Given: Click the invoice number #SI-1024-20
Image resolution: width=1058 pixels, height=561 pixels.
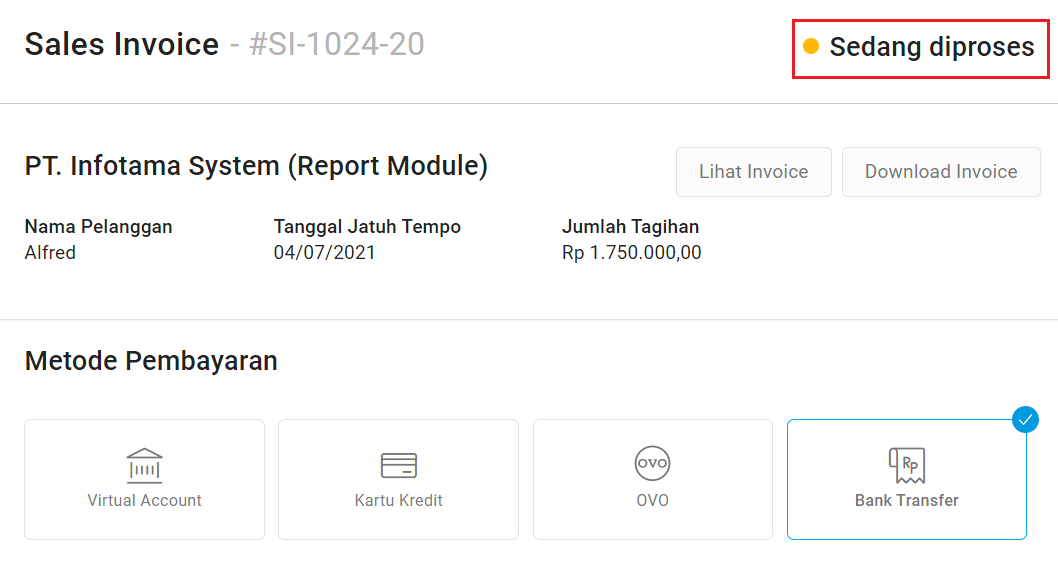Looking at the screenshot, I should (337, 45).
